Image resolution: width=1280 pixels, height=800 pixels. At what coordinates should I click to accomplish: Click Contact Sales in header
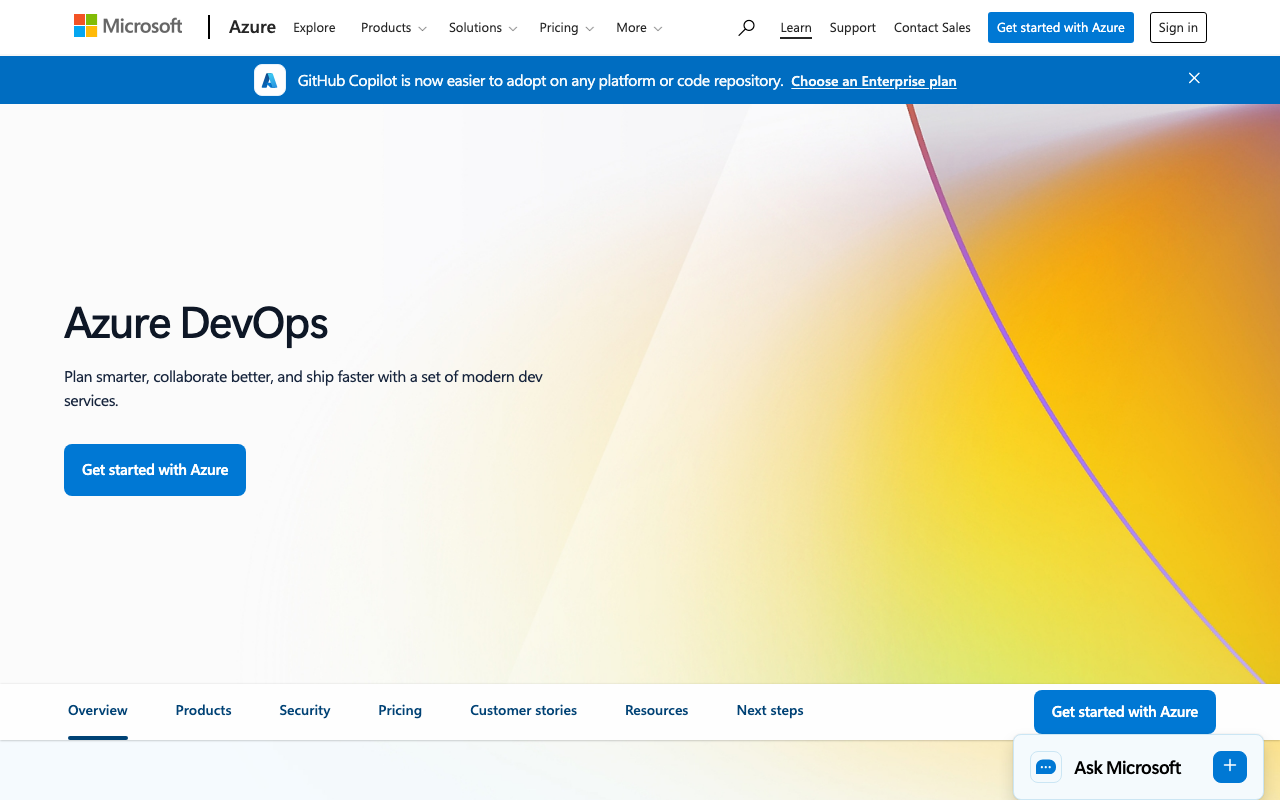click(x=932, y=28)
